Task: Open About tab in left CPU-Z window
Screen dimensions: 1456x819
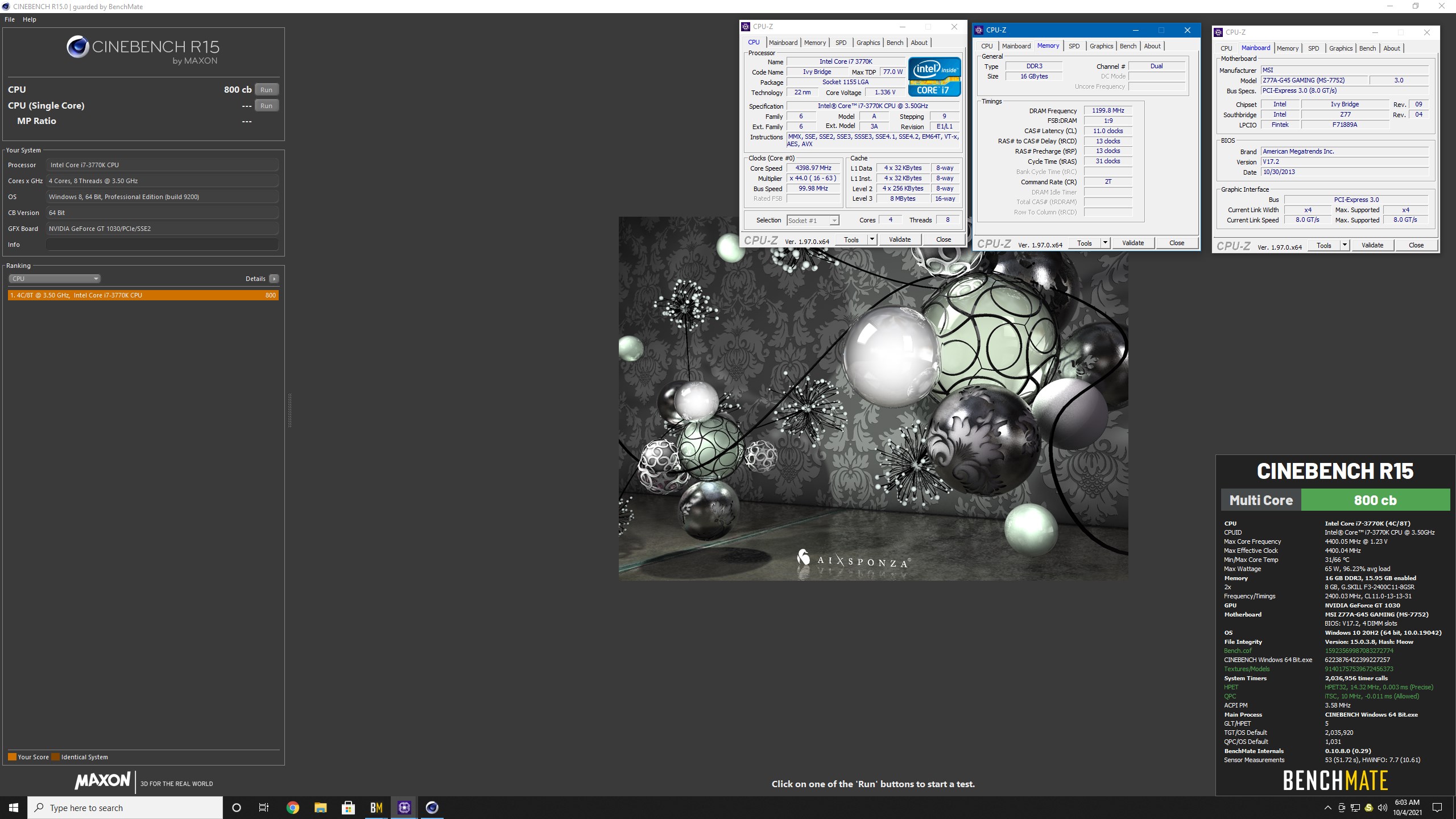Action: click(919, 43)
